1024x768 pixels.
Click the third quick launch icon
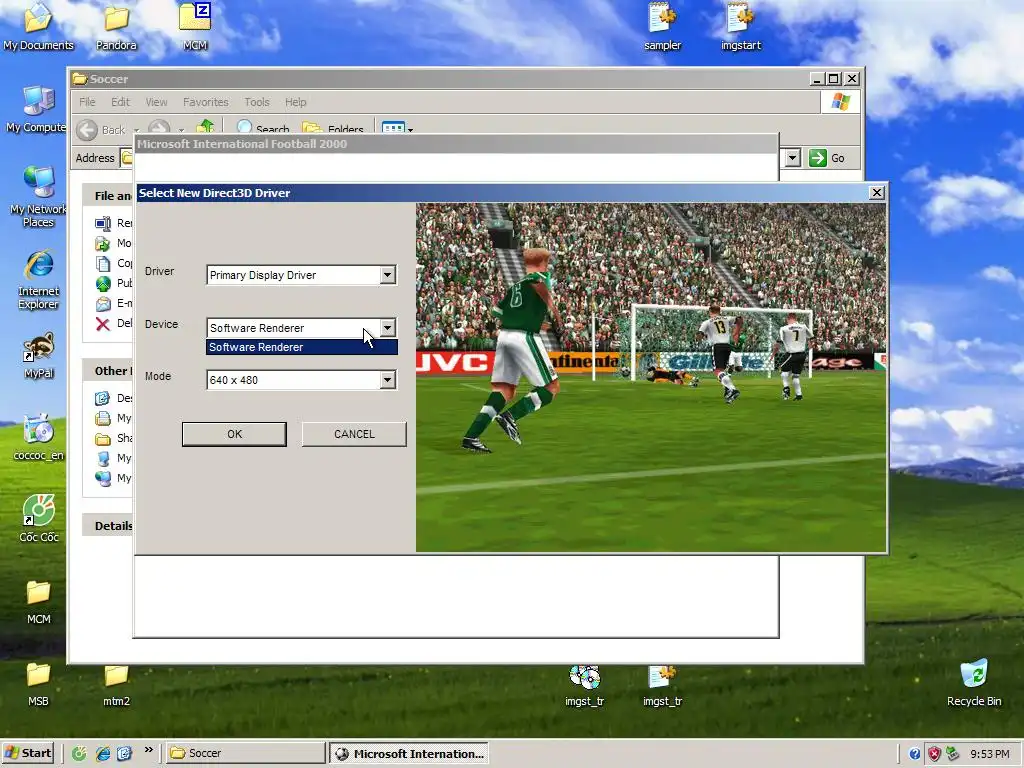(124, 753)
